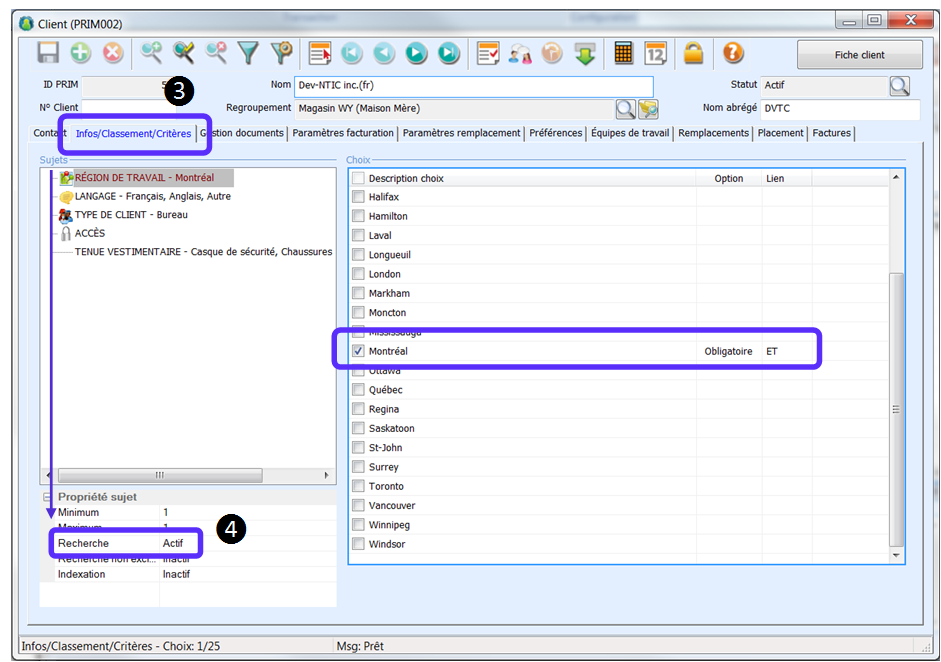Viewport: 941px width, 662px height.
Task: Open help with the orange question mark
Action: 733,54
